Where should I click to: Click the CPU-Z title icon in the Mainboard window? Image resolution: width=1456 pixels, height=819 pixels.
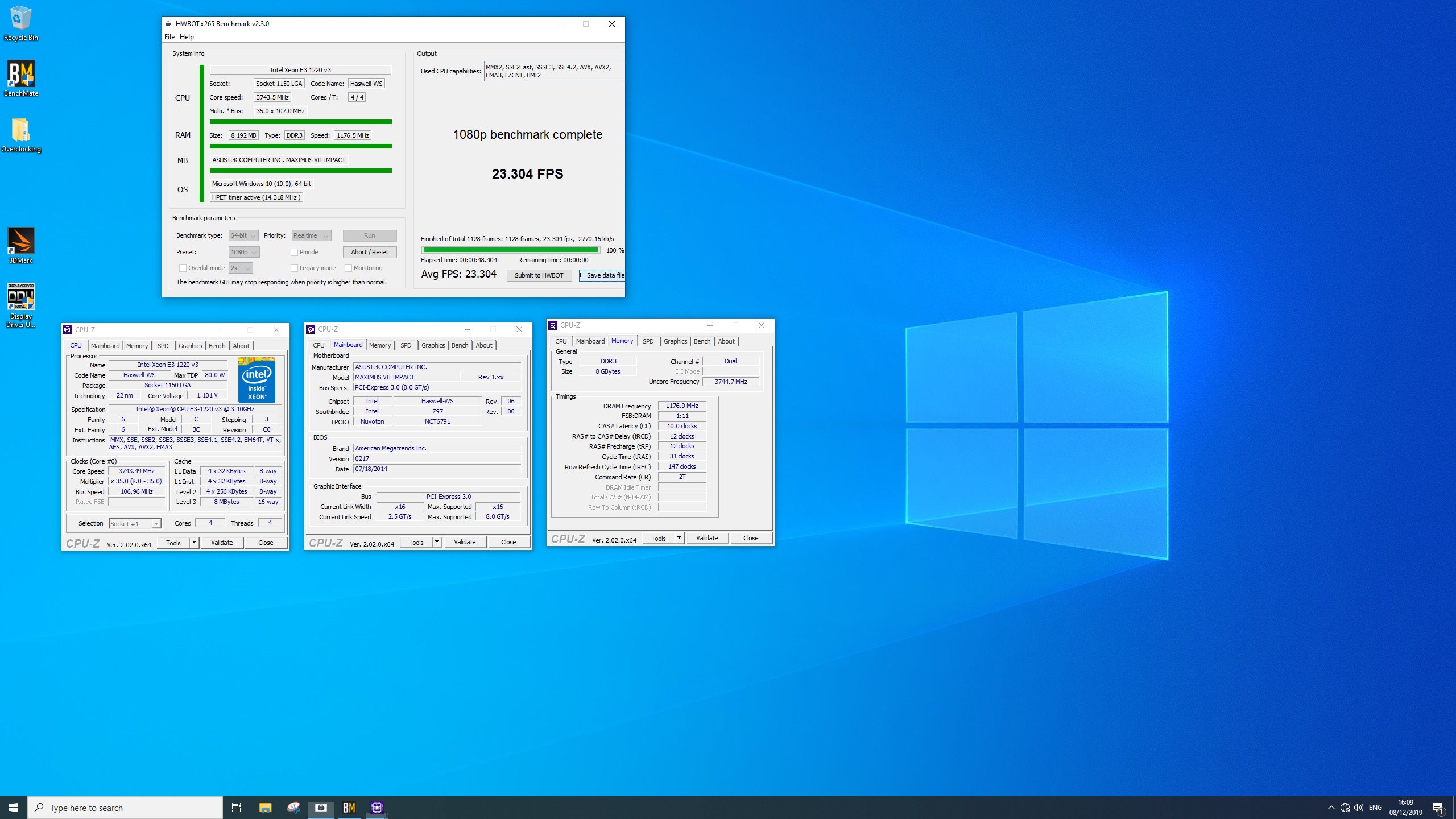[x=311, y=329]
